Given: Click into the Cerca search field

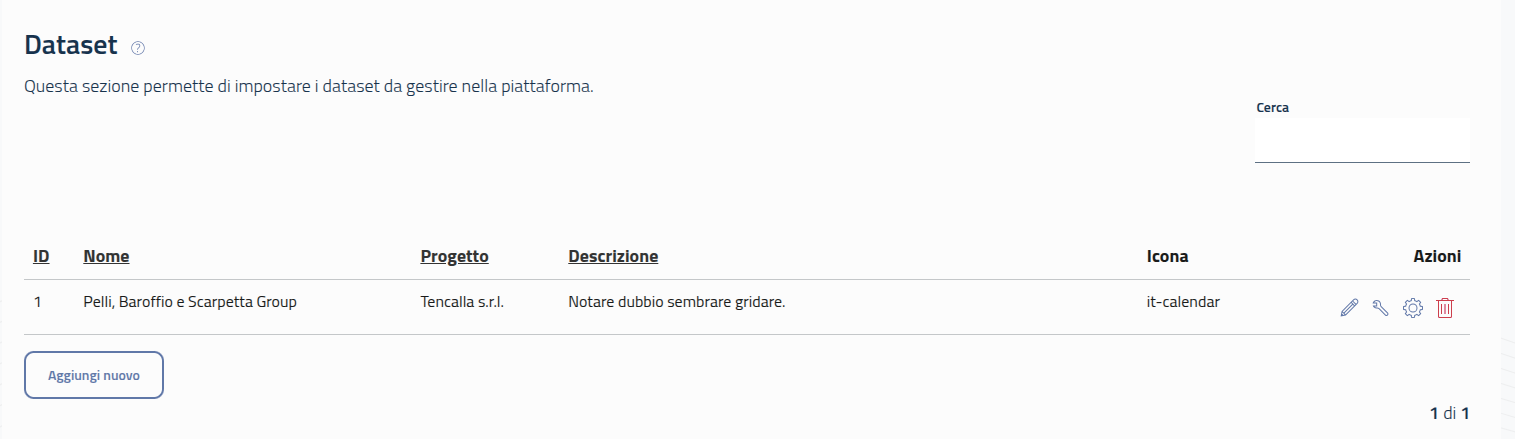Looking at the screenshot, I should (x=1361, y=141).
